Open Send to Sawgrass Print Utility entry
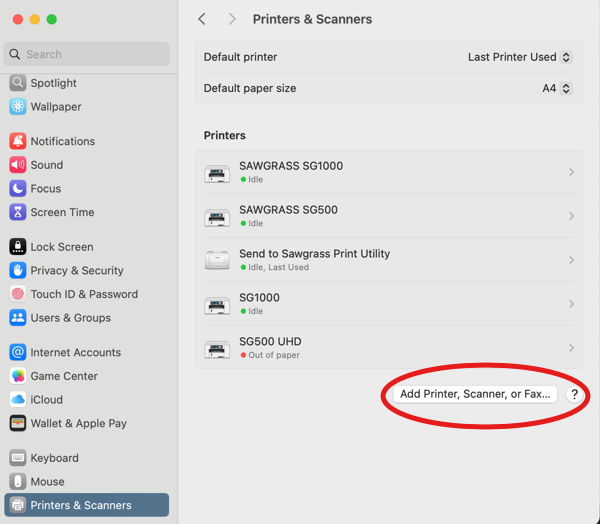Image resolution: width=600 pixels, height=524 pixels. [x=389, y=260]
